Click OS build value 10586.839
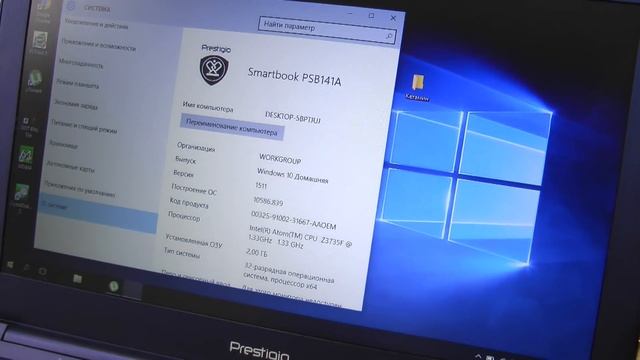The image size is (640, 360). click(268, 201)
